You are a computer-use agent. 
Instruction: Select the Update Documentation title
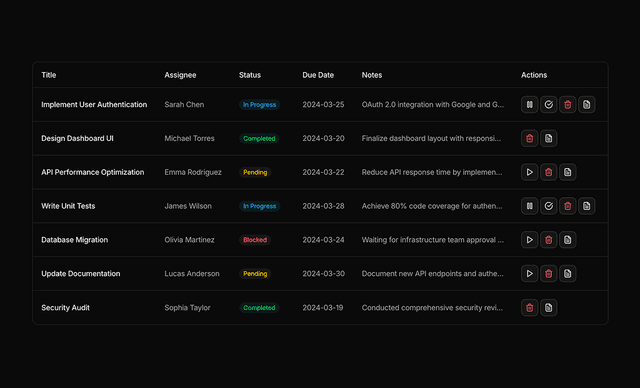[81, 274]
